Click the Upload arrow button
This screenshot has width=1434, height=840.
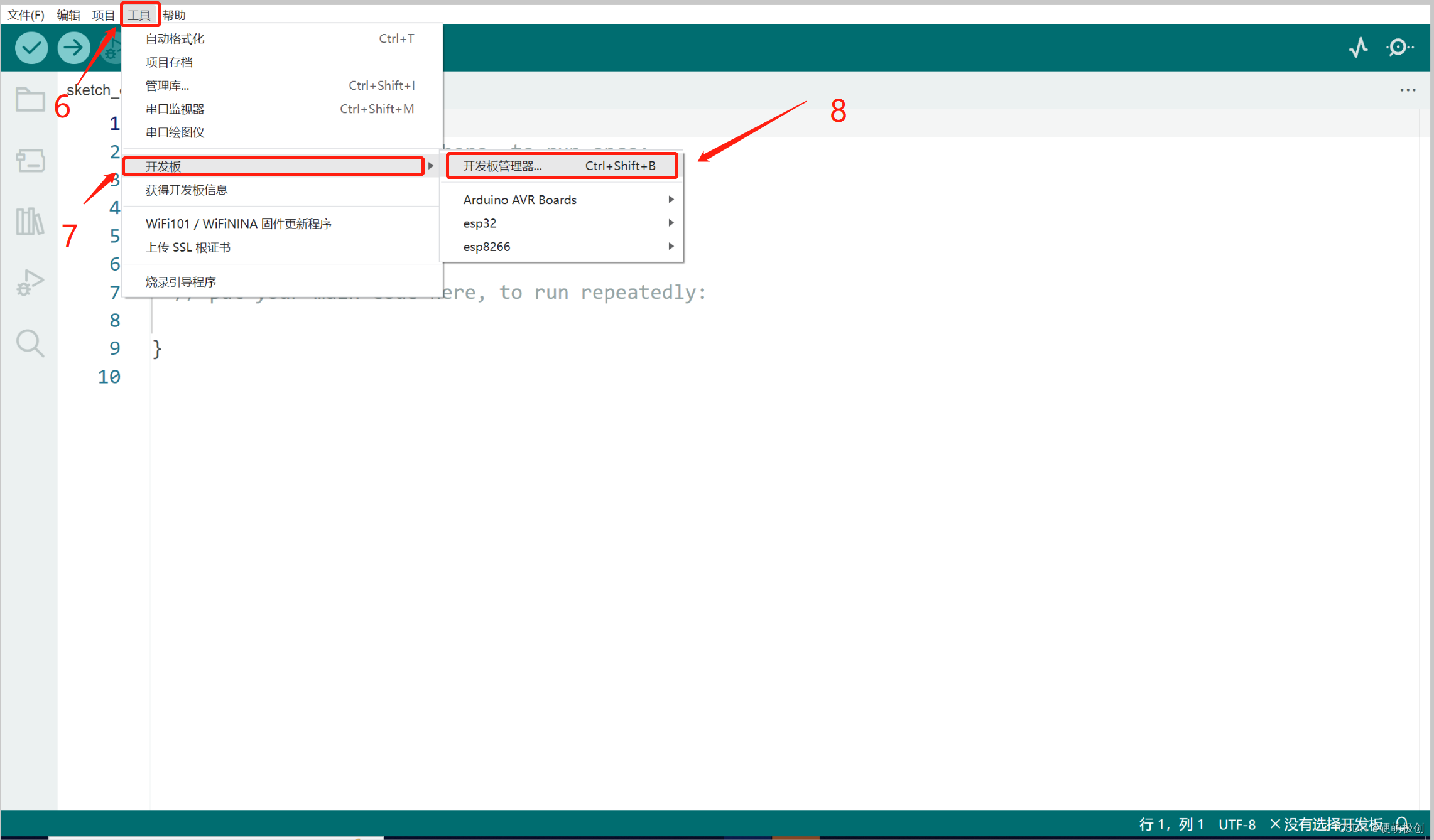click(x=73, y=48)
